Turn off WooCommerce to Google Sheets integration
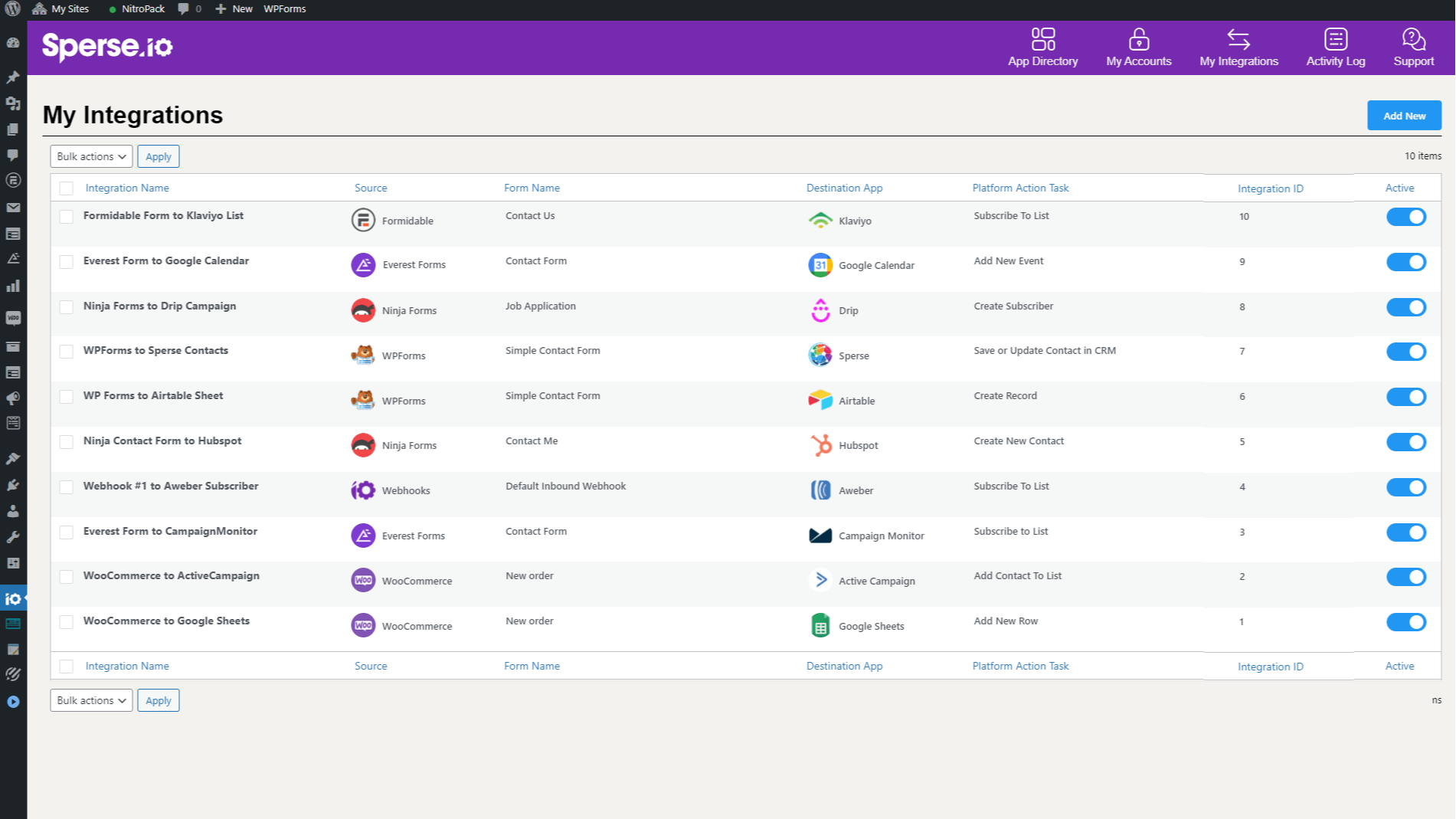The width and height of the screenshot is (1456, 819). pos(1406,622)
